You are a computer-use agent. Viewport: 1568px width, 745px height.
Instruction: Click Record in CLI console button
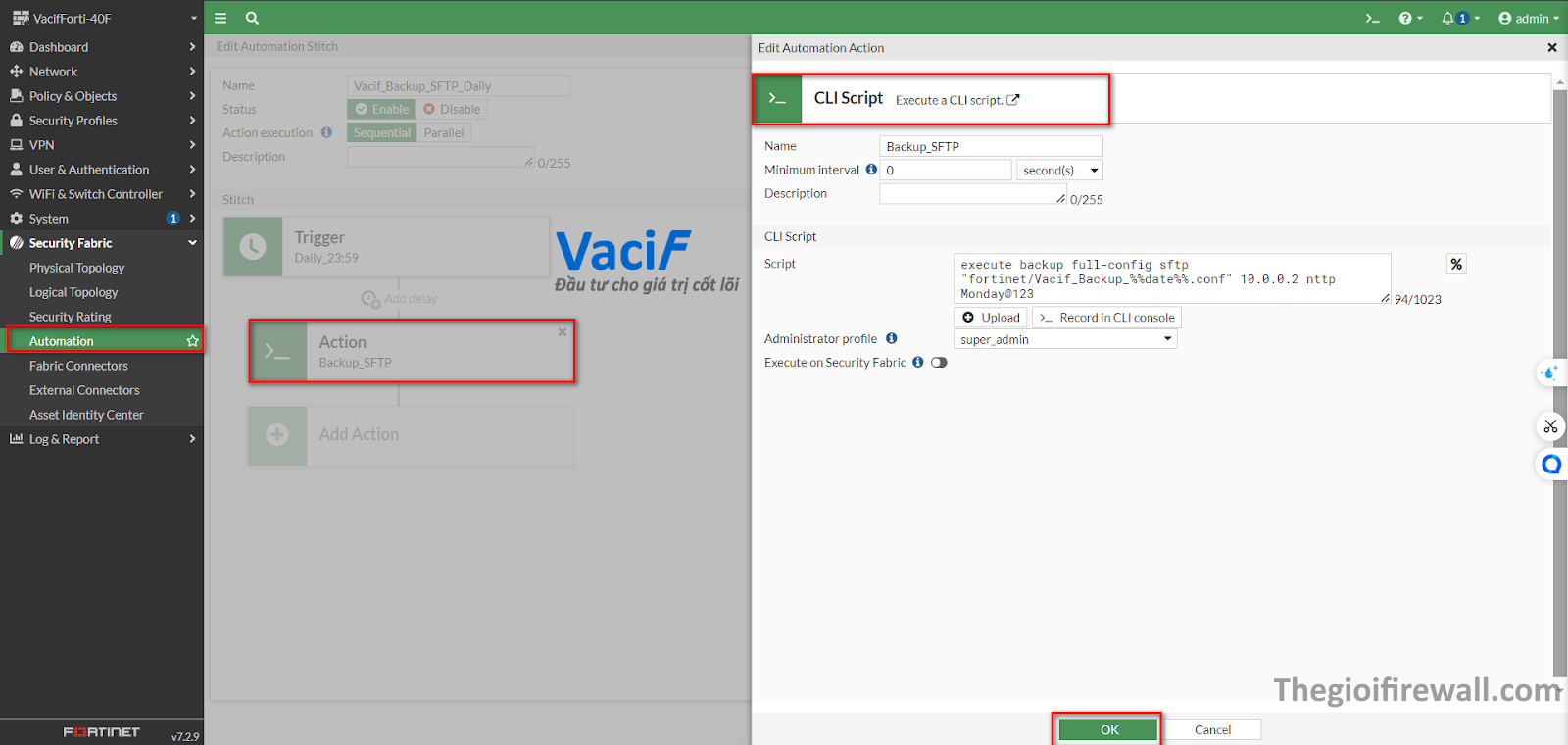pyautogui.click(x=1106, y=318)
